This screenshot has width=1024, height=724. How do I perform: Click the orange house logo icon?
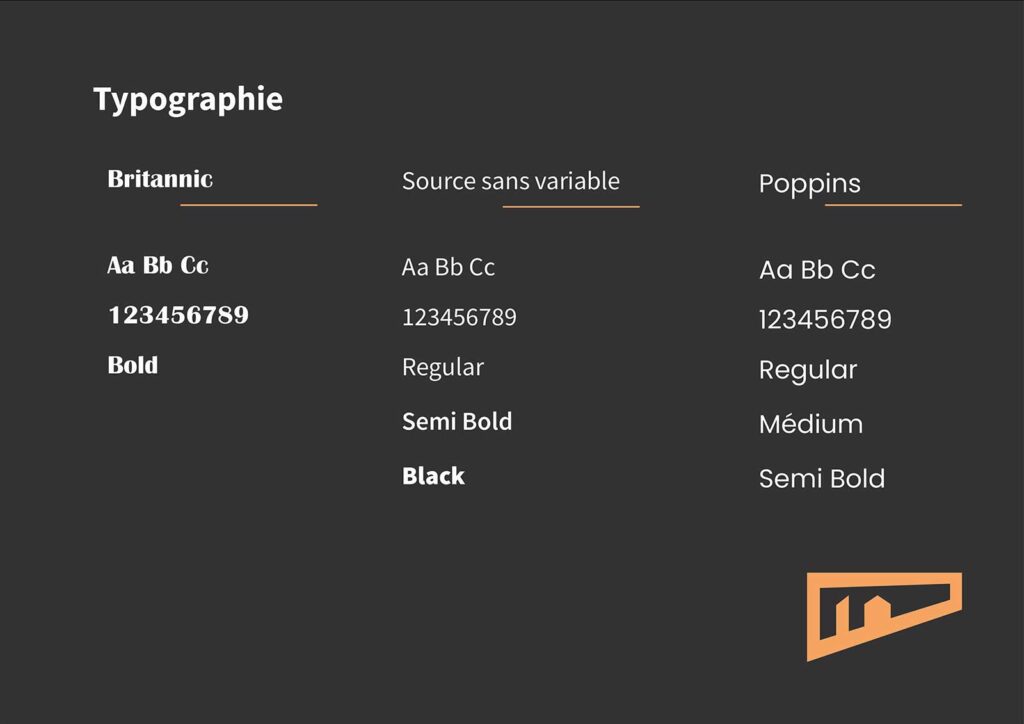(x=884, y=616)
